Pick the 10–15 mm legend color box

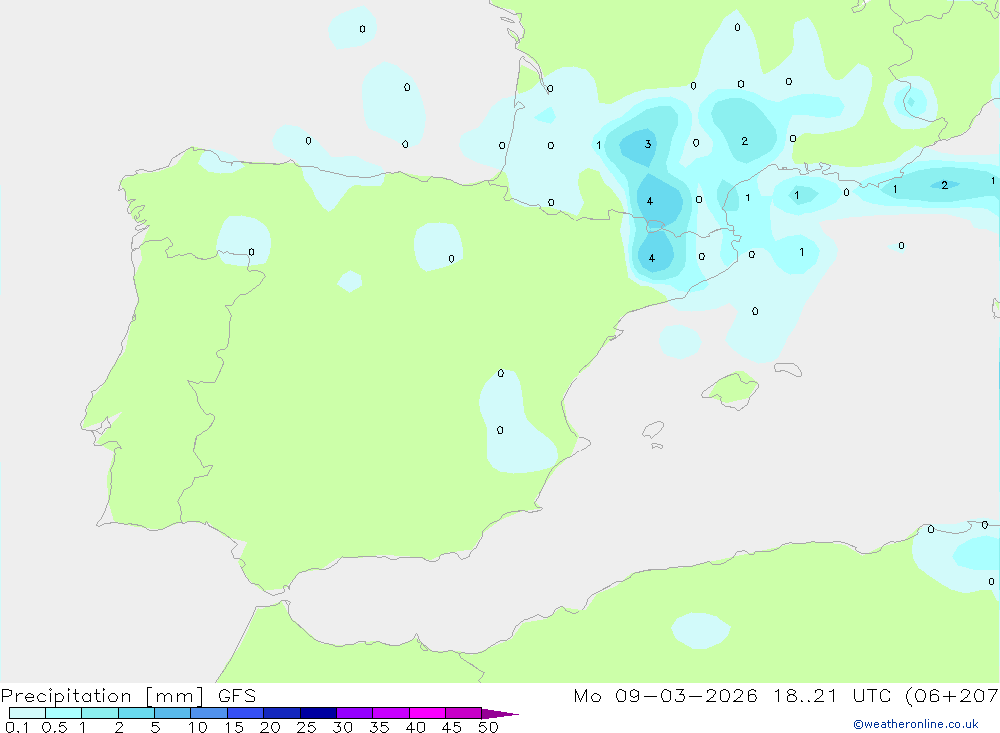tap(209, 713)
